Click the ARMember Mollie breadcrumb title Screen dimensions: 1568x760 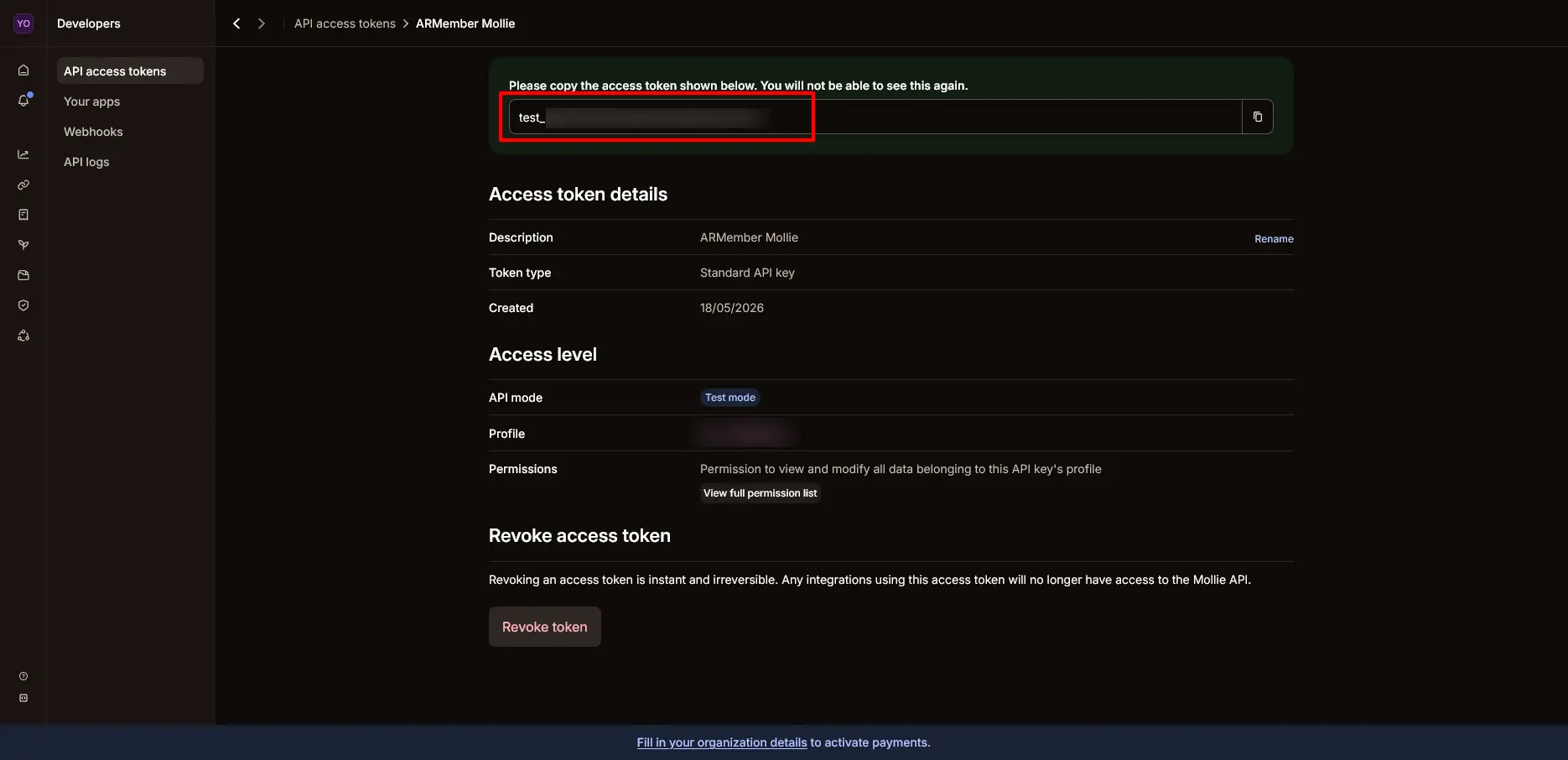(465, 23)
